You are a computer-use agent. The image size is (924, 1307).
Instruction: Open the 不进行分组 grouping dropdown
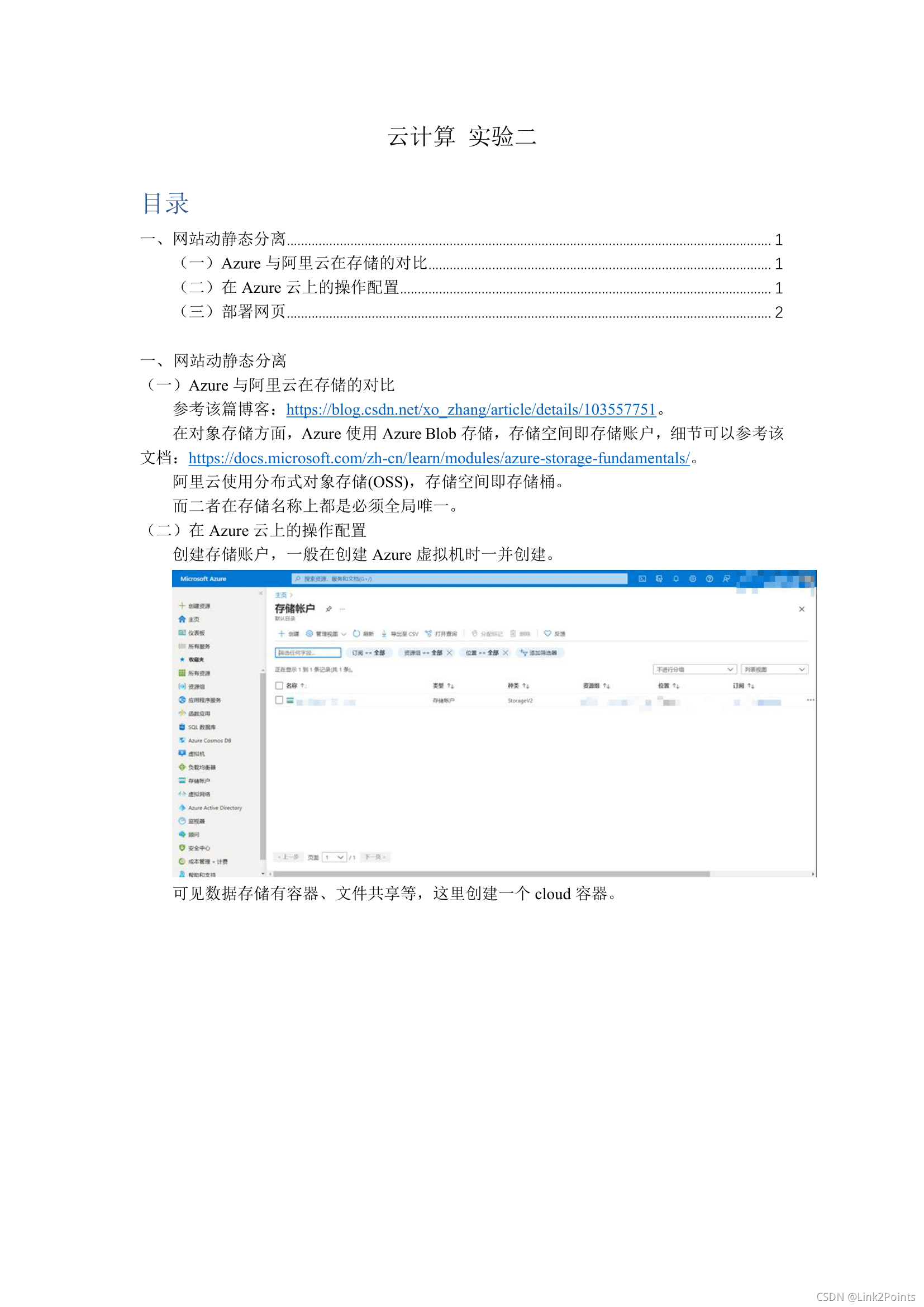[695, 669]
